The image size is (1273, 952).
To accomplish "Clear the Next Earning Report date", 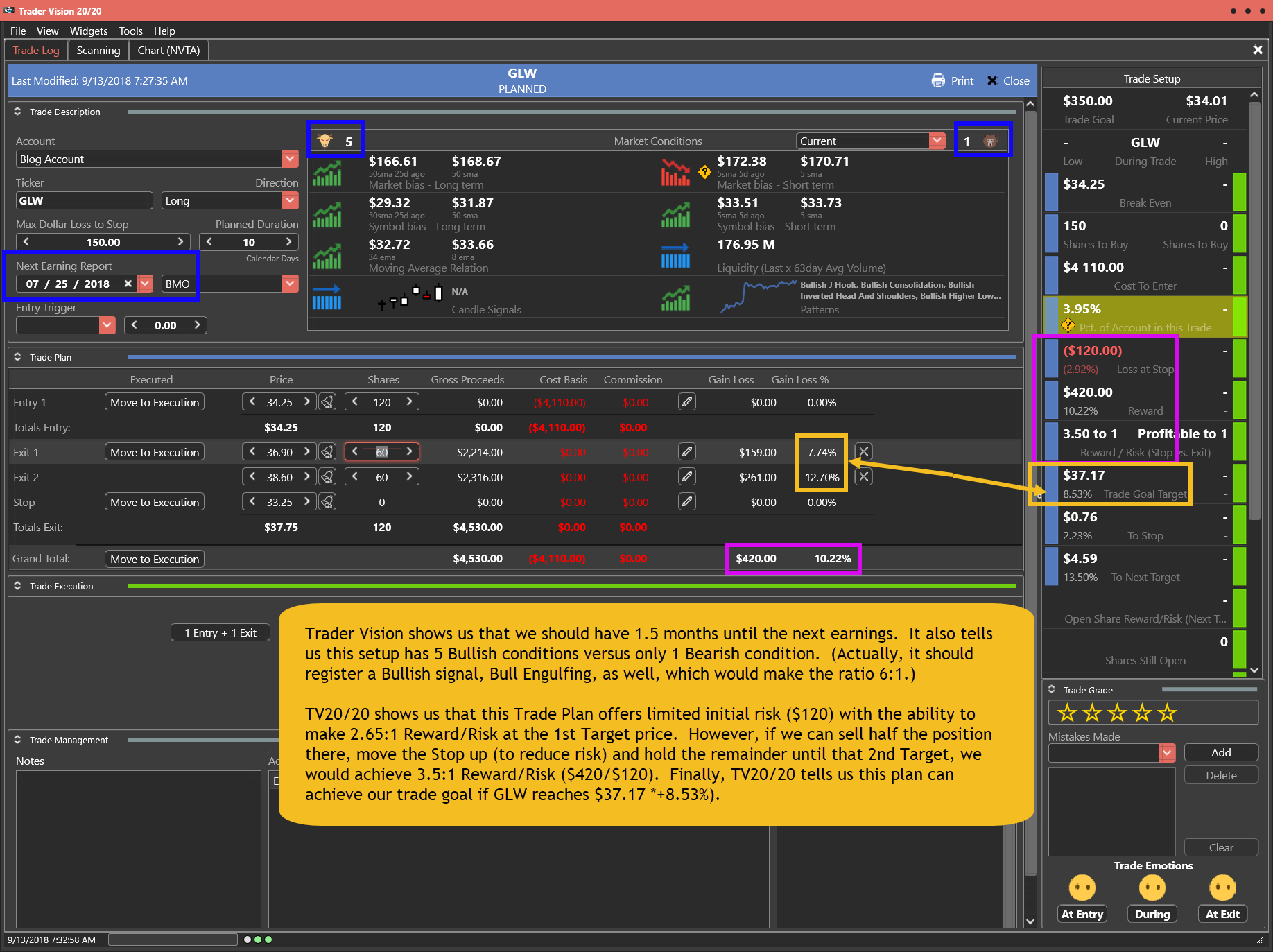I will (x=128, y=284).
